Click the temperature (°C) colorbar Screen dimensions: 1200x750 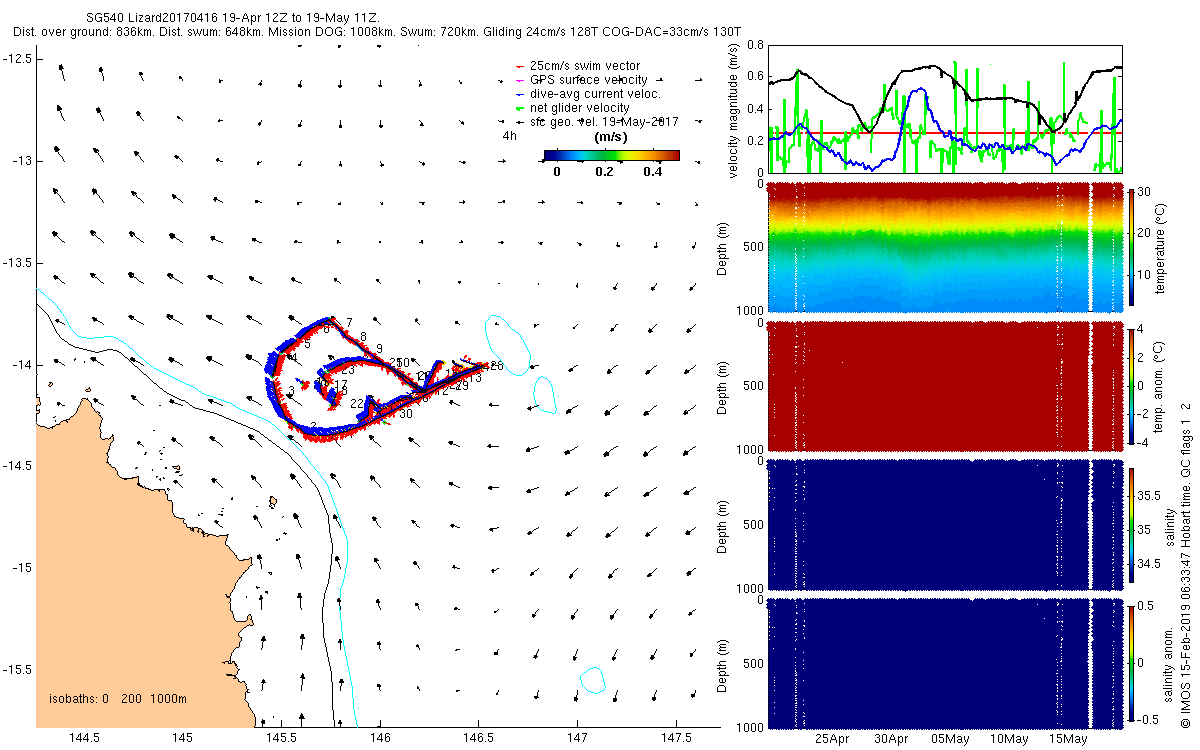[x=1133, y=245]
